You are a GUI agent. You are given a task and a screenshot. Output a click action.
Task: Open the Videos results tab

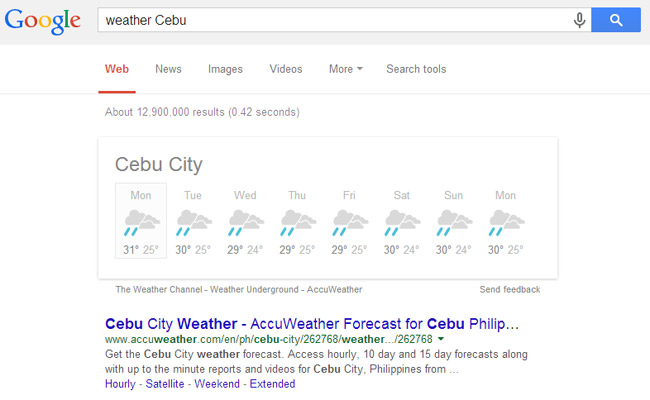(286, 69)
